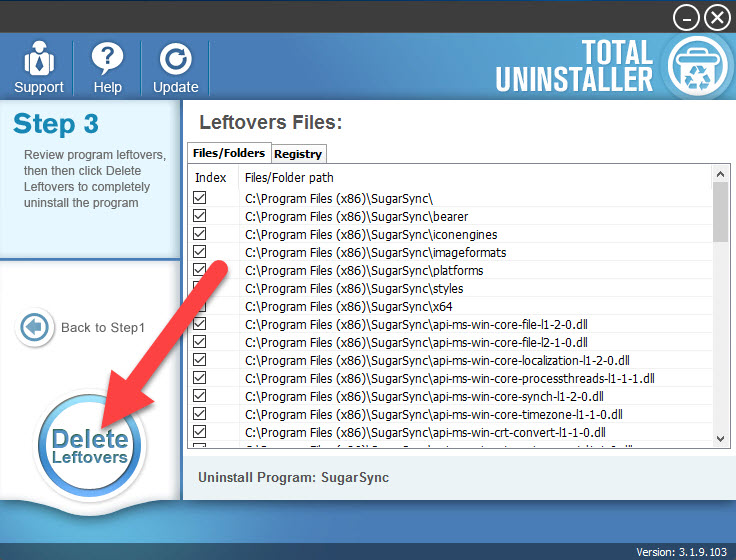Uncheck the api-ms-win-core-file-l1-2-0.dll checkbox
The width and height of the screenshot is (736, 560).
pos(199,324)
